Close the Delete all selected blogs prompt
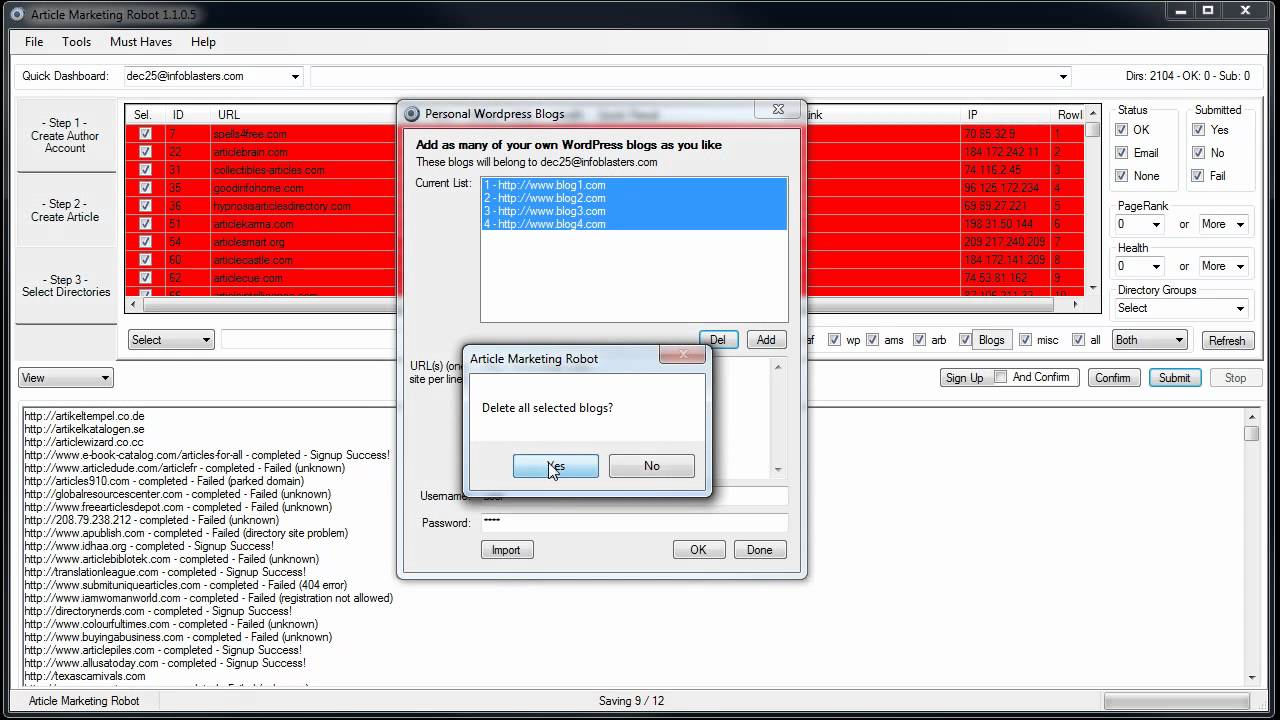The image size is (1280, 720). click(x=683, y=354)
